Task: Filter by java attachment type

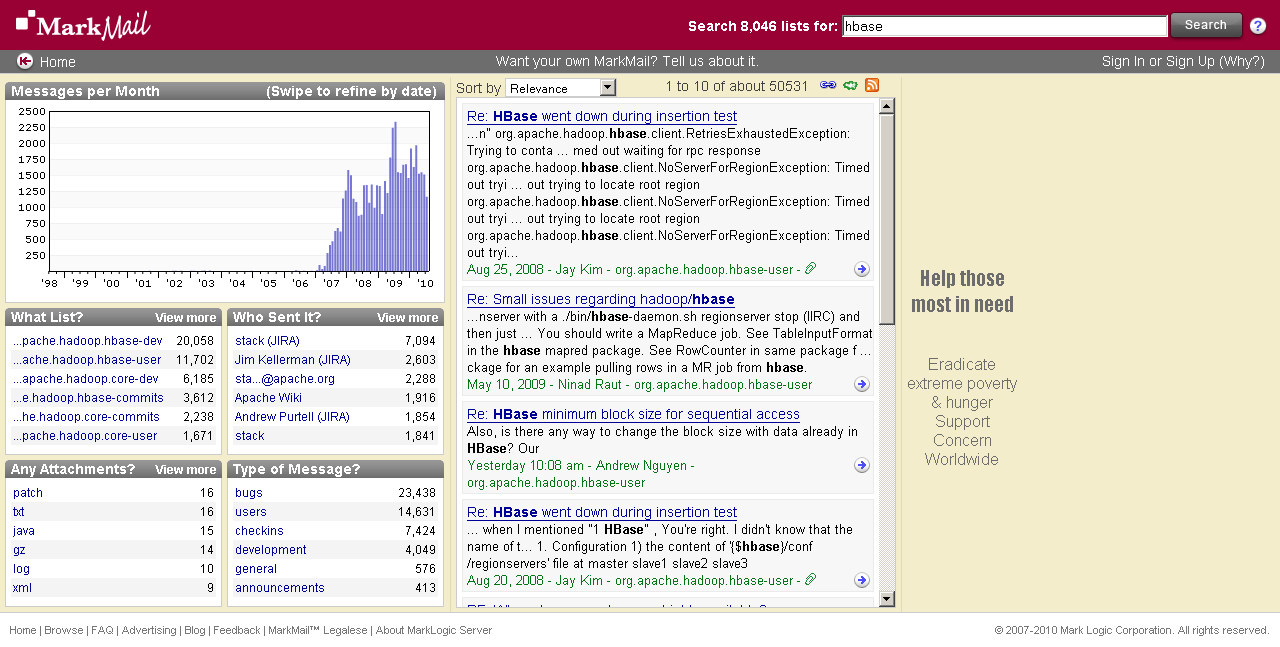Action: (x=24, y=531)
